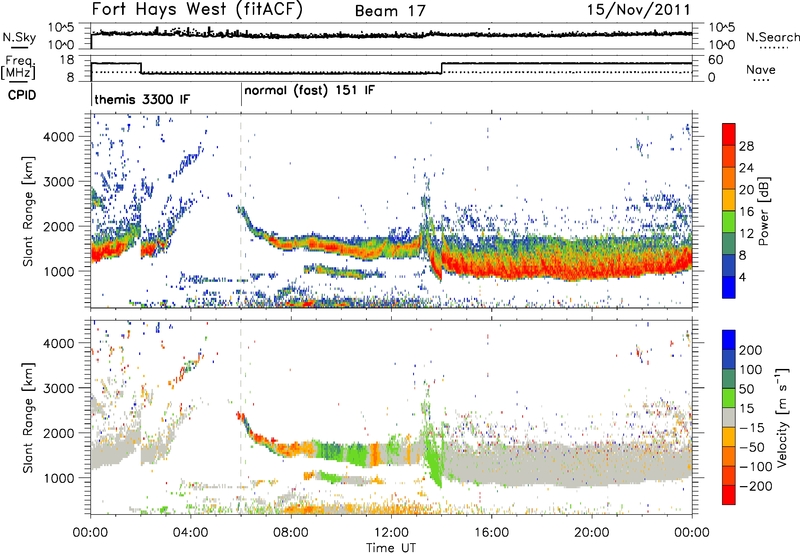The height and width of the screenshot is (554, 800).
Task: Click the '1000' tick on the velocity panel axis
Action: (59, 478)
